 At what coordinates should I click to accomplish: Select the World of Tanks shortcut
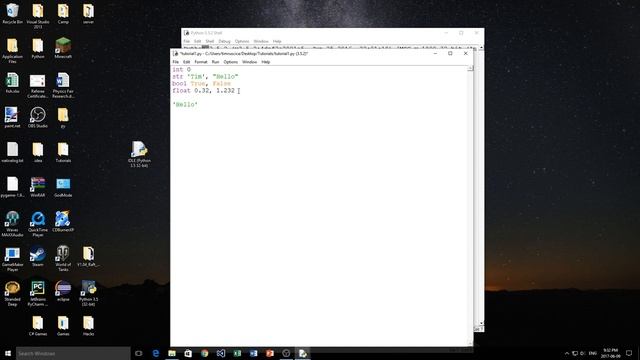click(x=63, y=259)
